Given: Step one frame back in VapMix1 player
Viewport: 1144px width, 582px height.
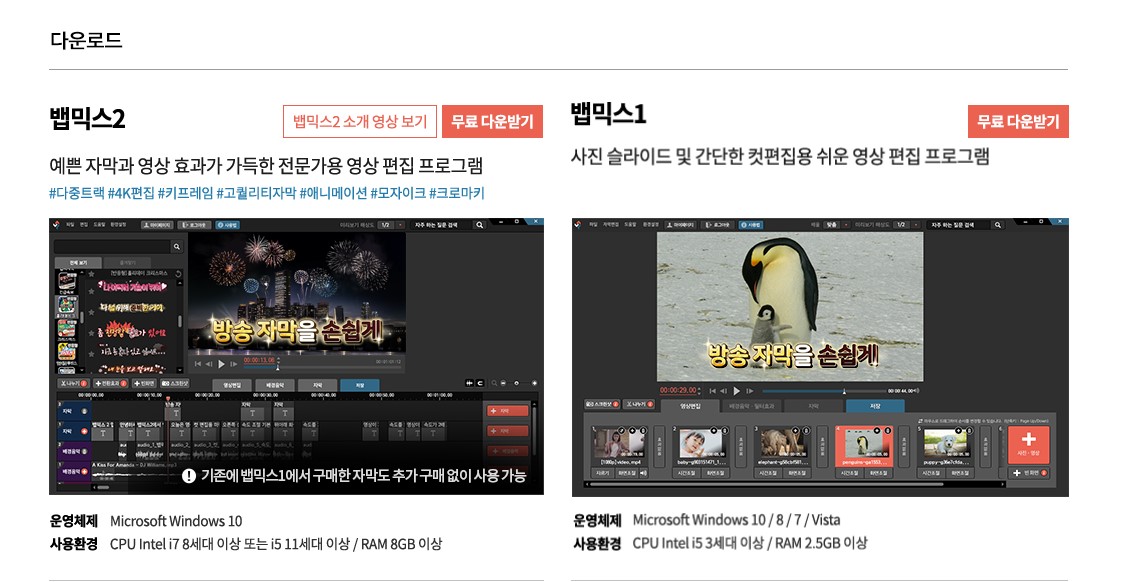Looking at the screenshot, I should [x=723, y=390].
